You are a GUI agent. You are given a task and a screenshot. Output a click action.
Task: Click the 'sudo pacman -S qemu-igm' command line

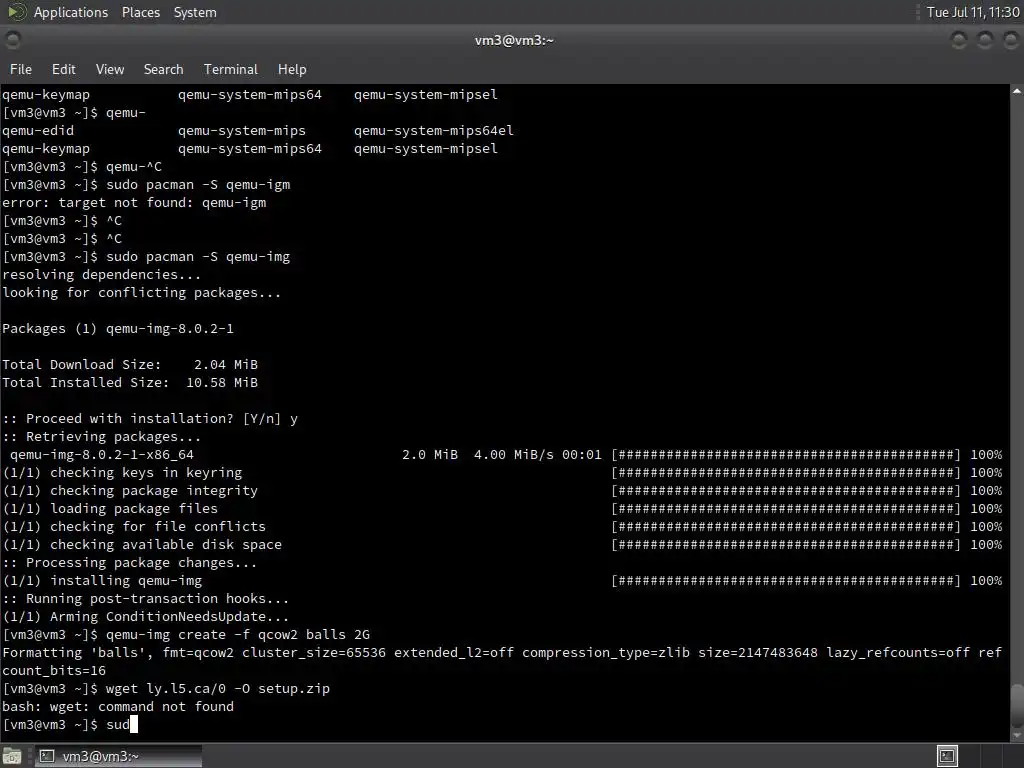[x=146, y=185]
